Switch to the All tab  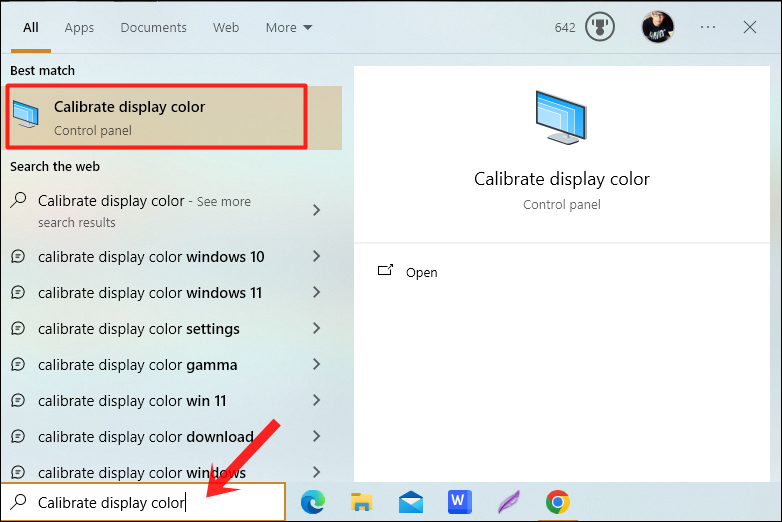30,27
